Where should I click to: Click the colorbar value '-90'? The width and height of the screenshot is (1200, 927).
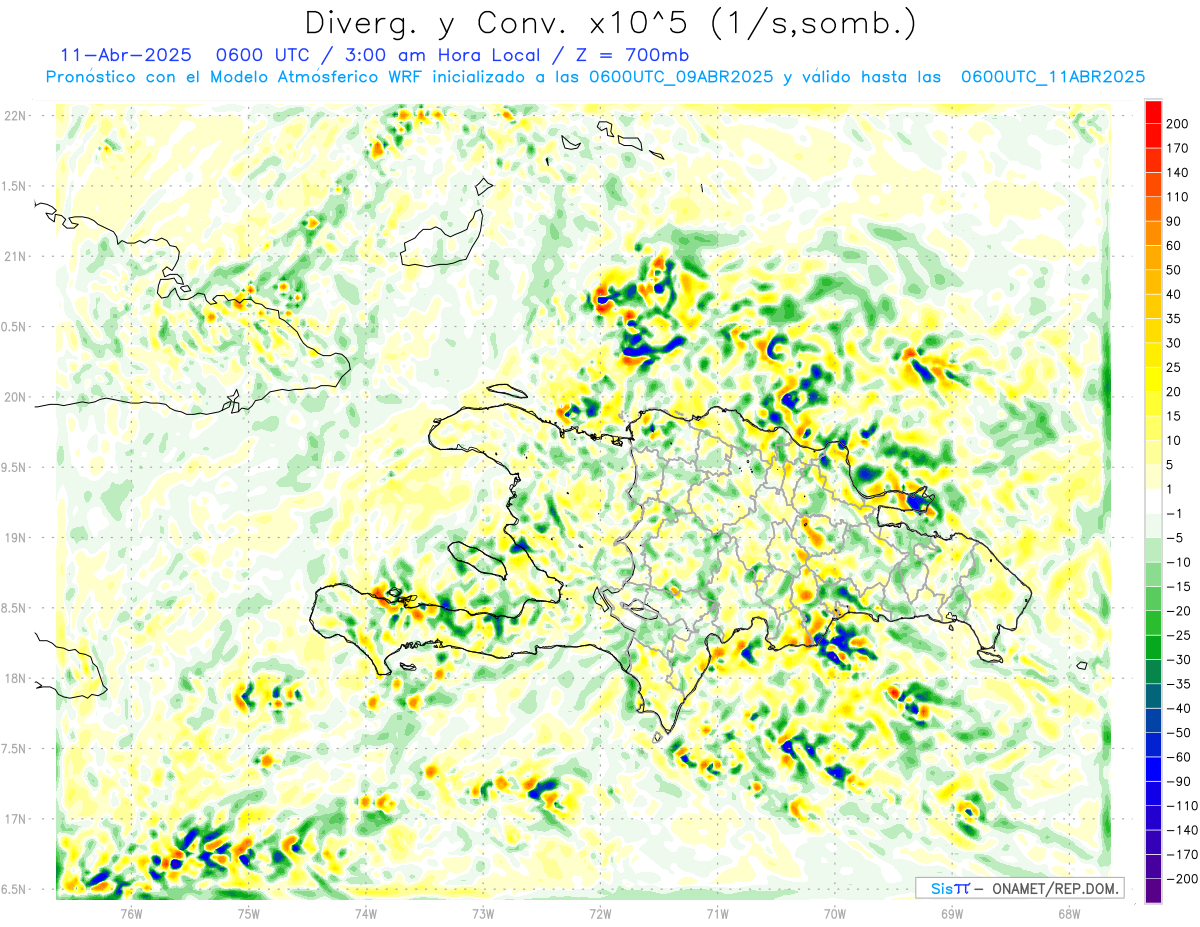tap(1178, 781)
